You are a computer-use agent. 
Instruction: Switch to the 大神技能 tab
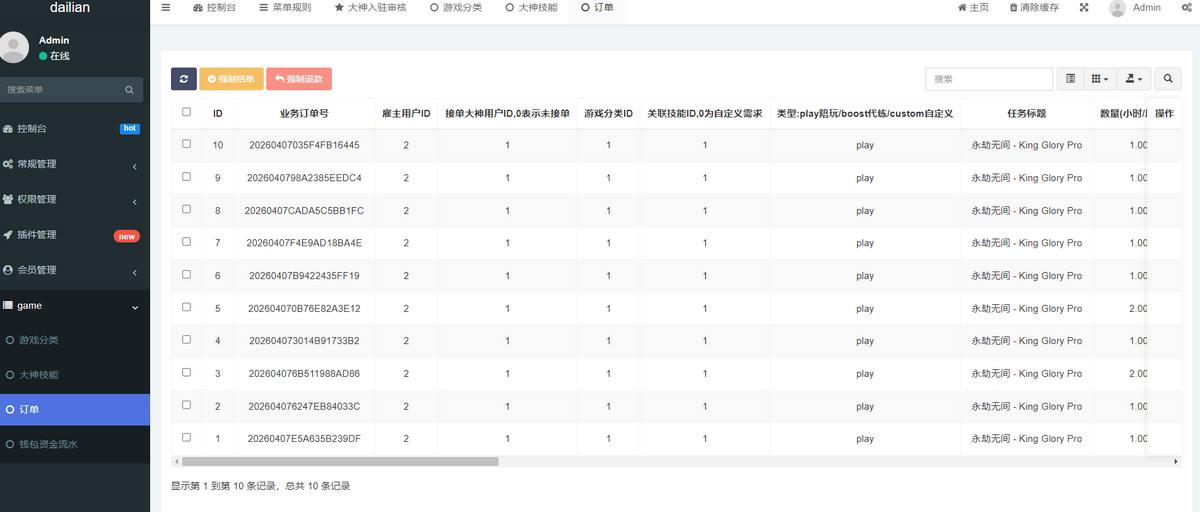[x=531, y=7]
